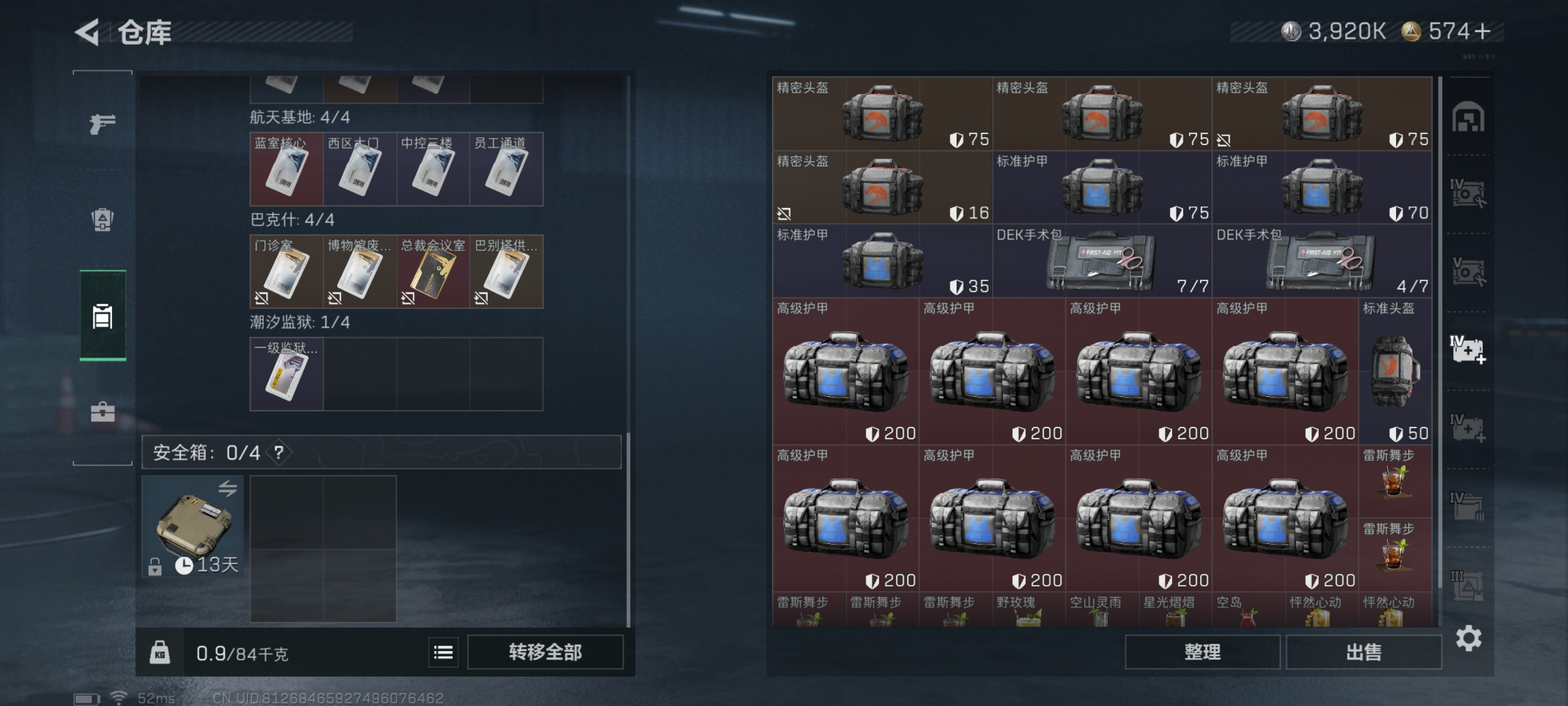Open the V-level storage tab icon
This screenshot has width=1568, height=706.
1468,272
